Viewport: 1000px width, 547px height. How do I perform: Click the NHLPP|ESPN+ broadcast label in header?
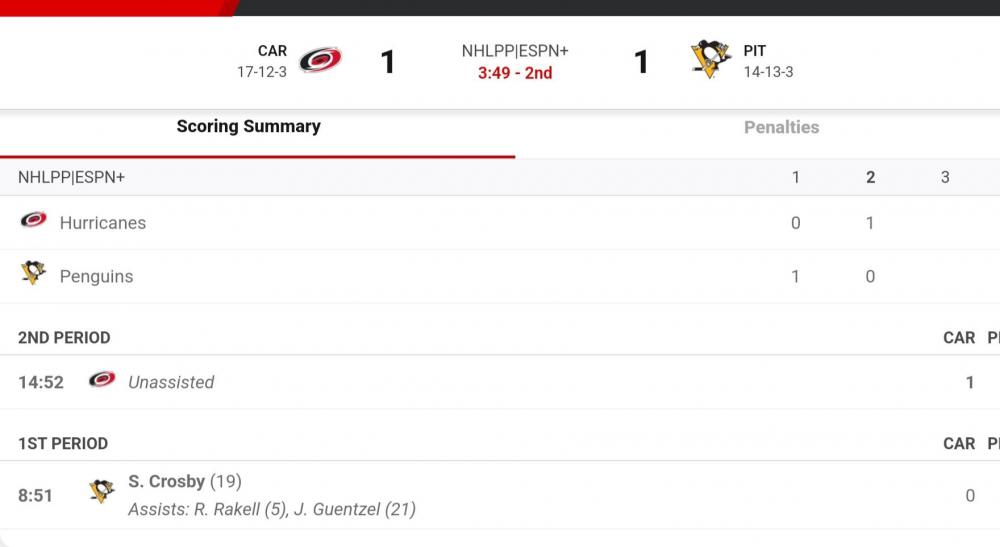pos(515,51)
